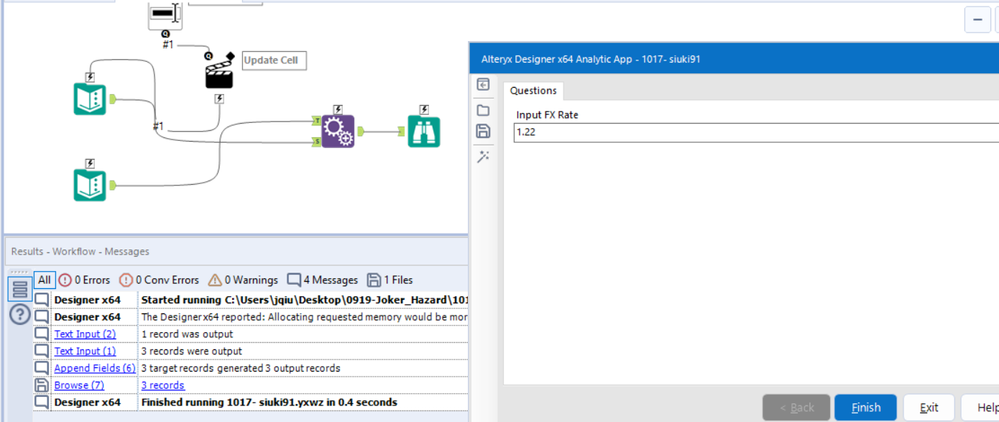This screenshot has width=999, height=422.
Task: Select the Append Fields tool on canvas
Action: (338, 131)
